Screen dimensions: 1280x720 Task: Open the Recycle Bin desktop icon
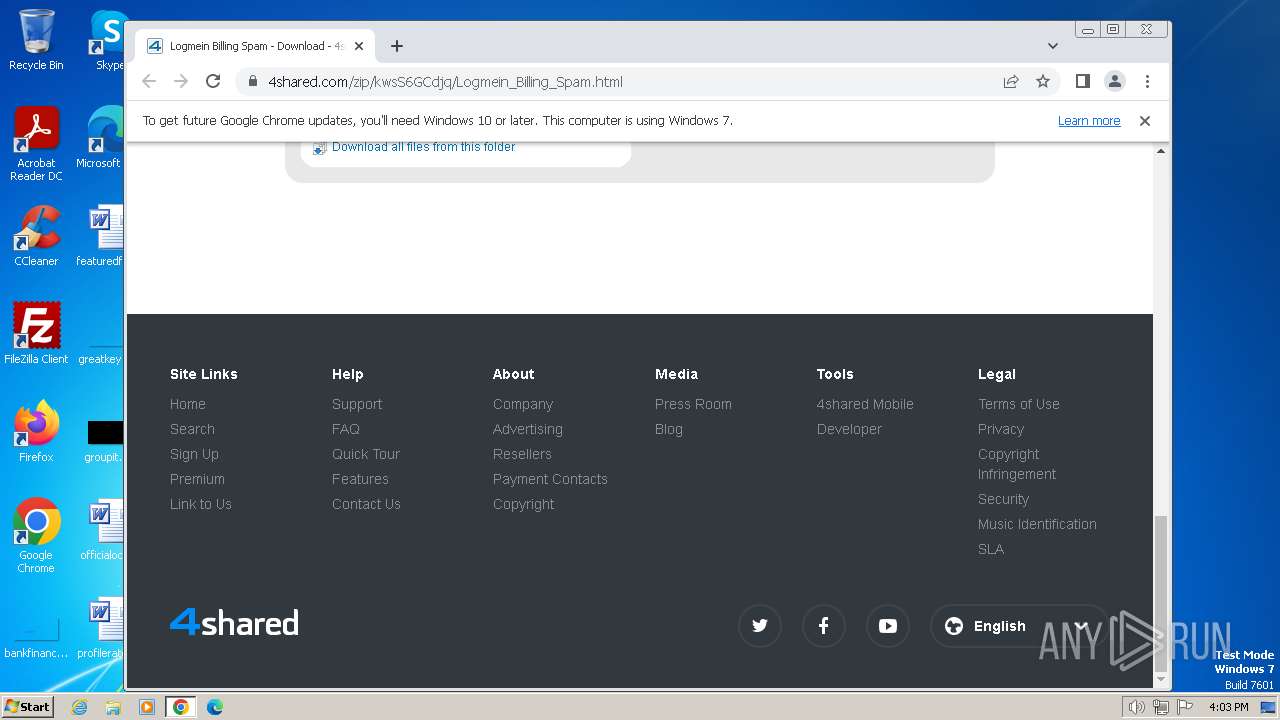click(x=36, y=40)
